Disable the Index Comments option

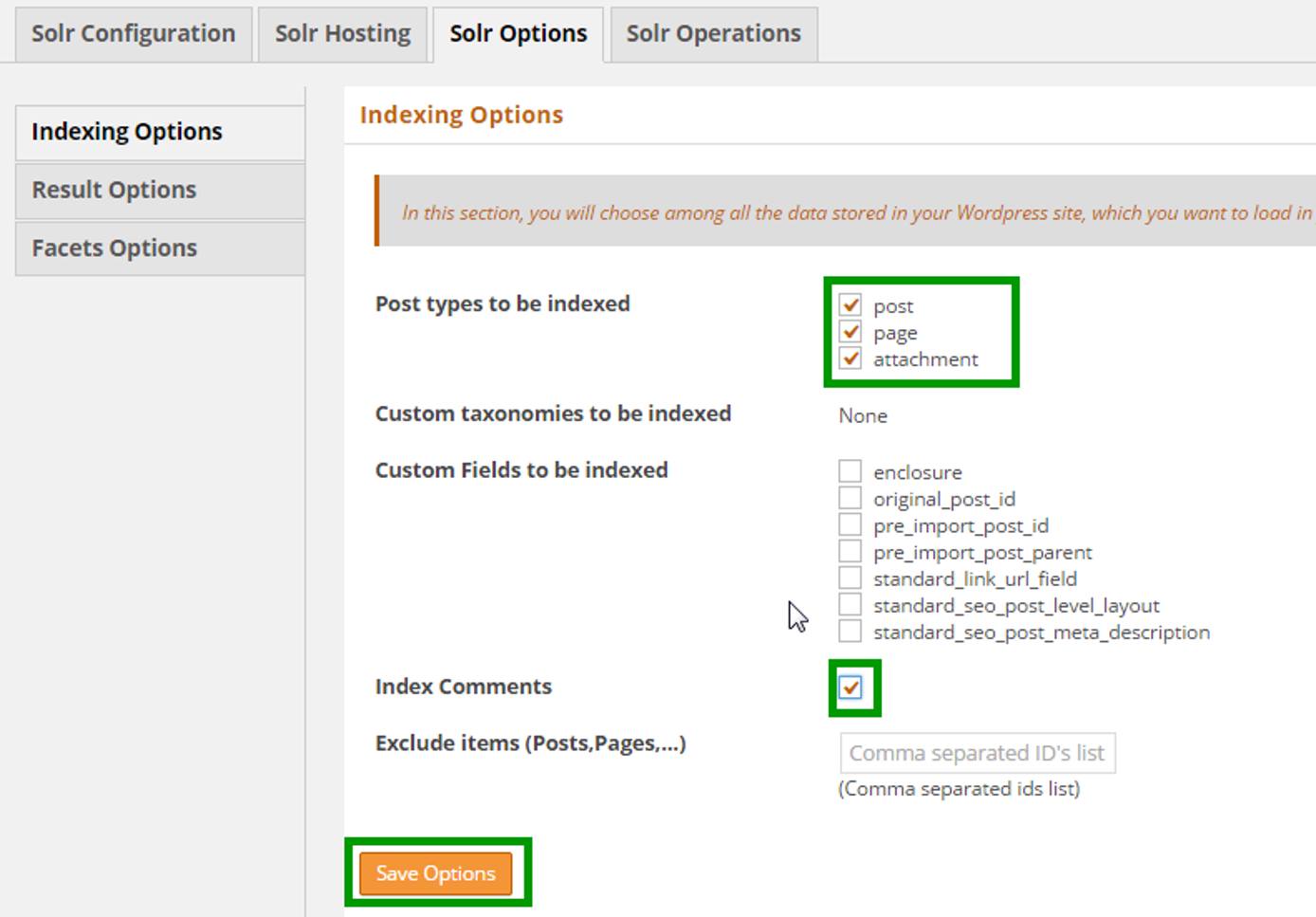[x=852, y=687]
